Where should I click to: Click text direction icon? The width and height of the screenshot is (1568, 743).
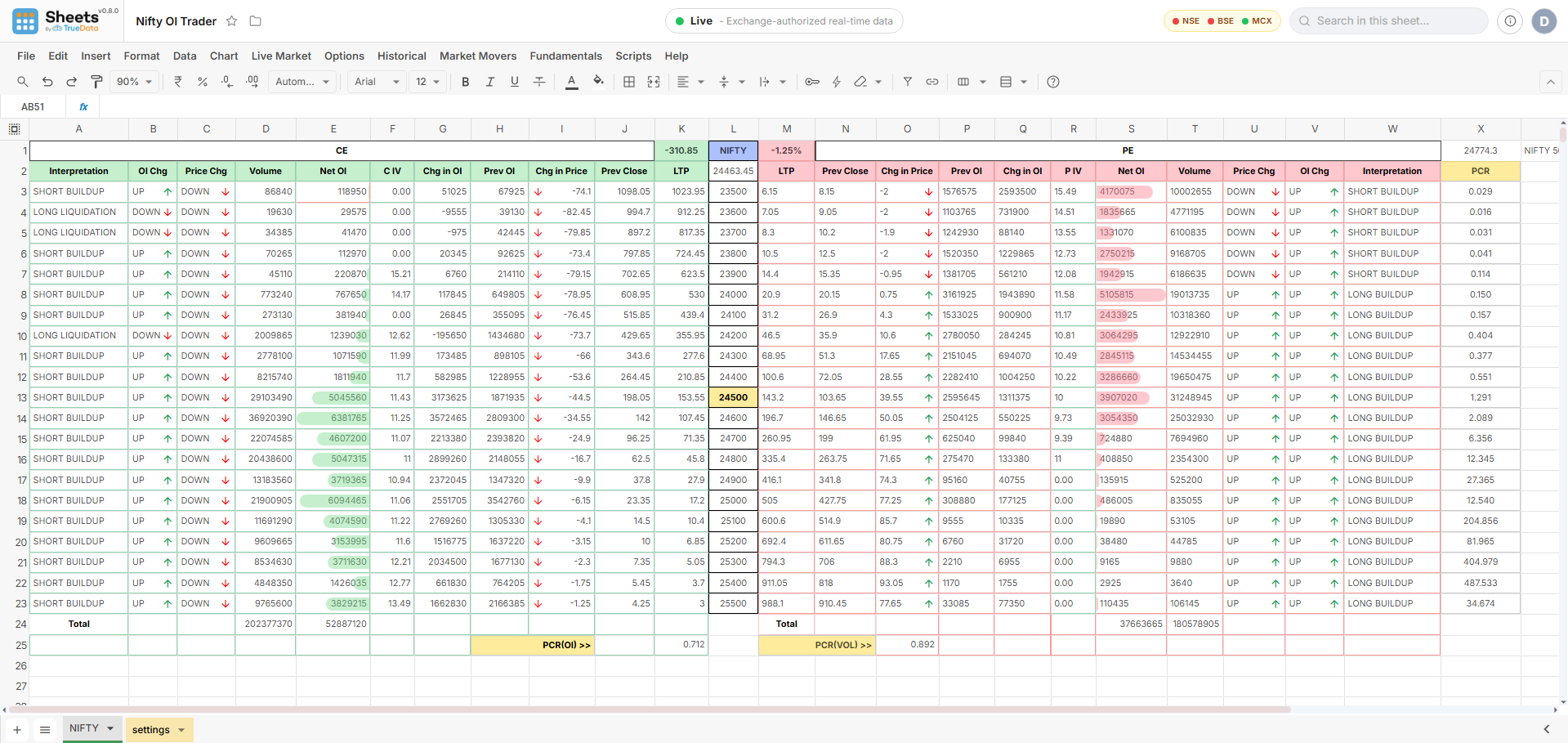pos(765,82)
